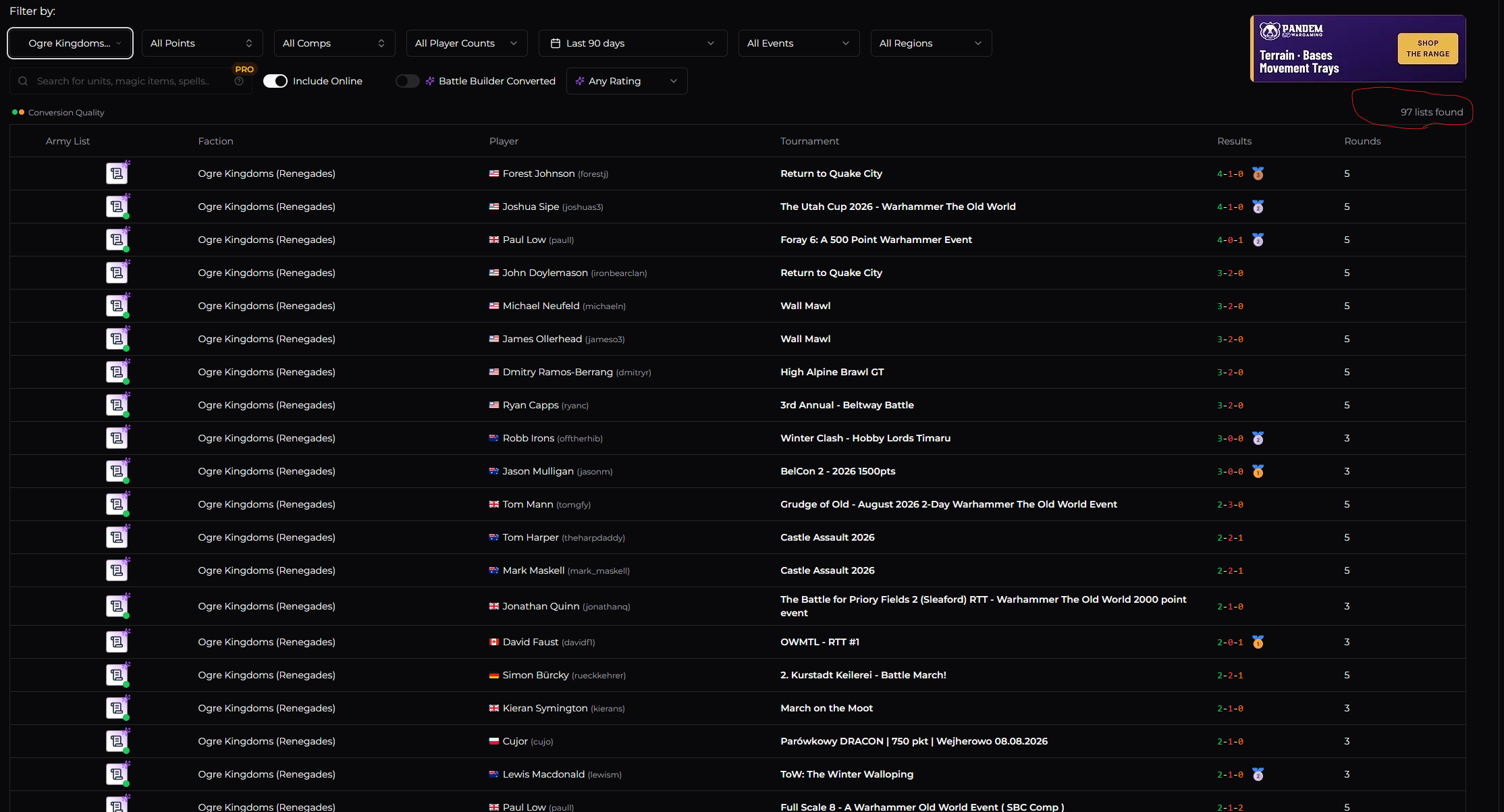This screenshot has height=812, width=1504.
Task: Click the Conversion Quality legend label
Action: pyautogui.click(x=66, y=113)
